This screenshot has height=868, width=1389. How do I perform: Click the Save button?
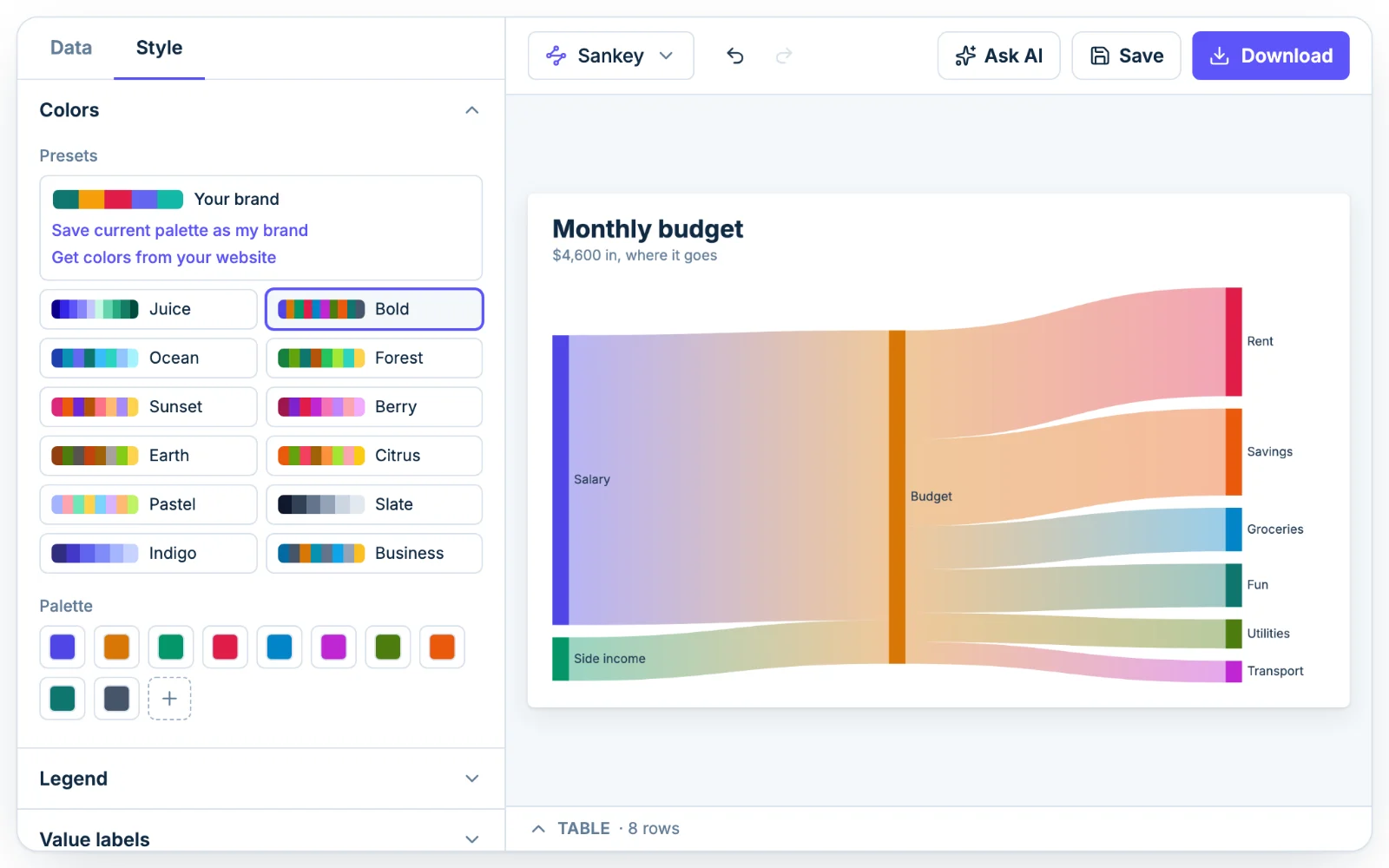[x=1126, y=56]
